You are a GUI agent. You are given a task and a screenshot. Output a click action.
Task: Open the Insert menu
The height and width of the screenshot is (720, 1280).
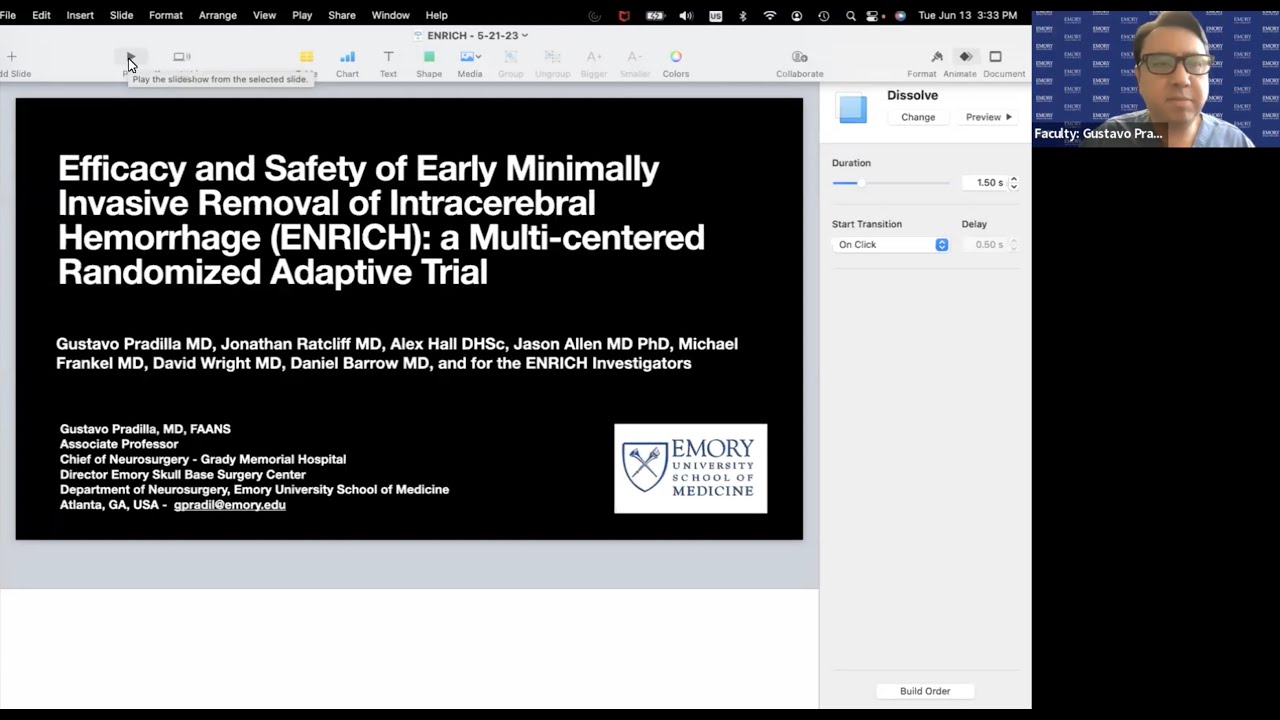(80, 15)
